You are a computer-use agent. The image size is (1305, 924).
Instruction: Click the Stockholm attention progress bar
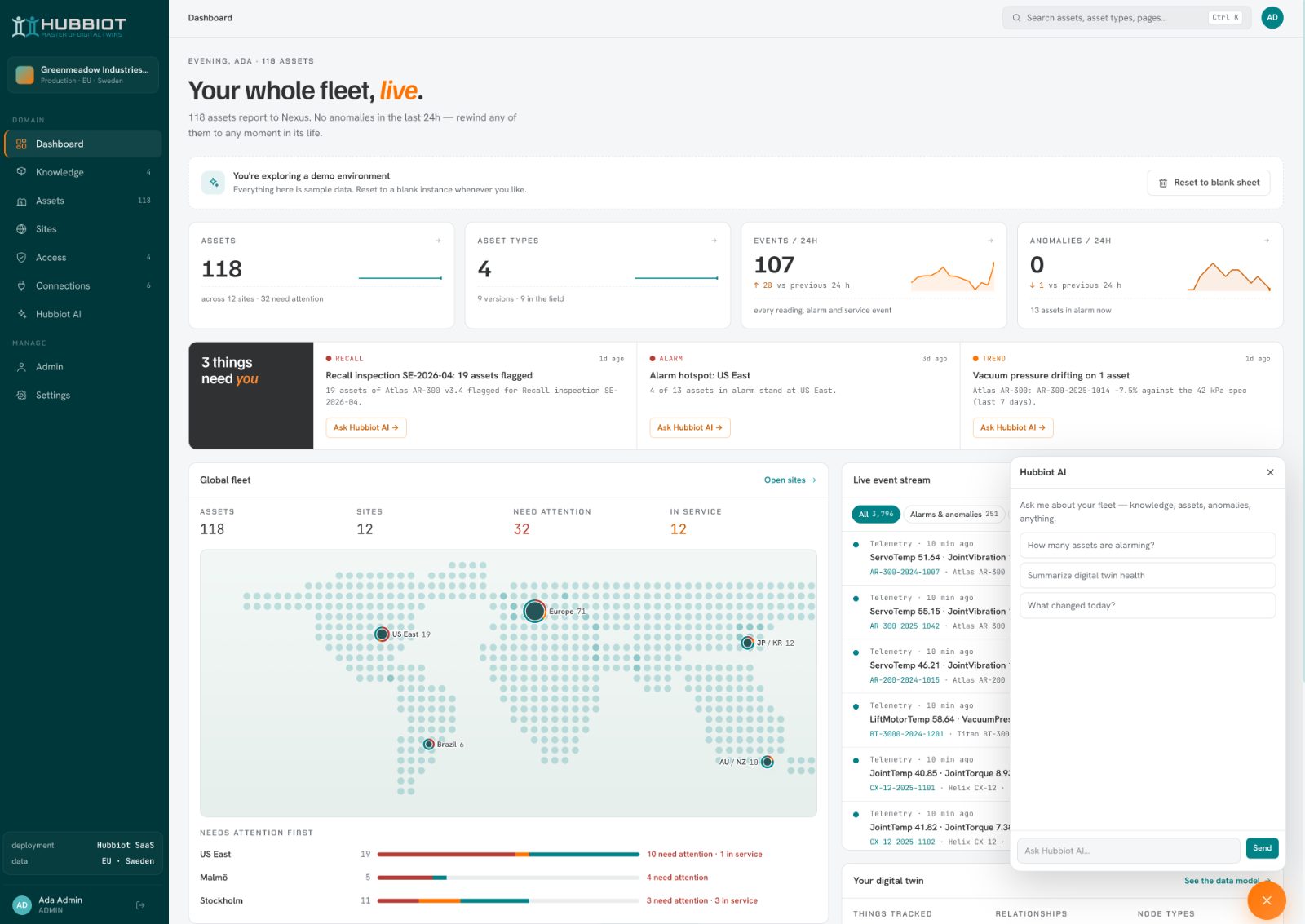click(508, 901)
